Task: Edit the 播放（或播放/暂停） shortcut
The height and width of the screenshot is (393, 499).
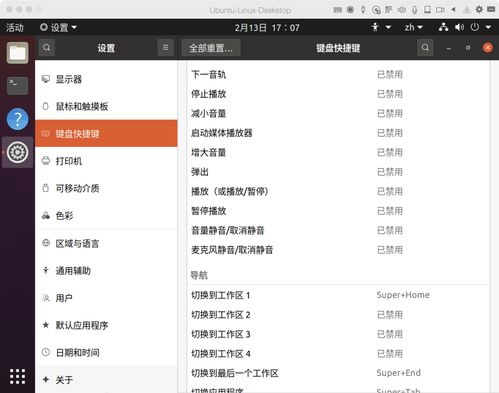Action: (x=338, y=191)
